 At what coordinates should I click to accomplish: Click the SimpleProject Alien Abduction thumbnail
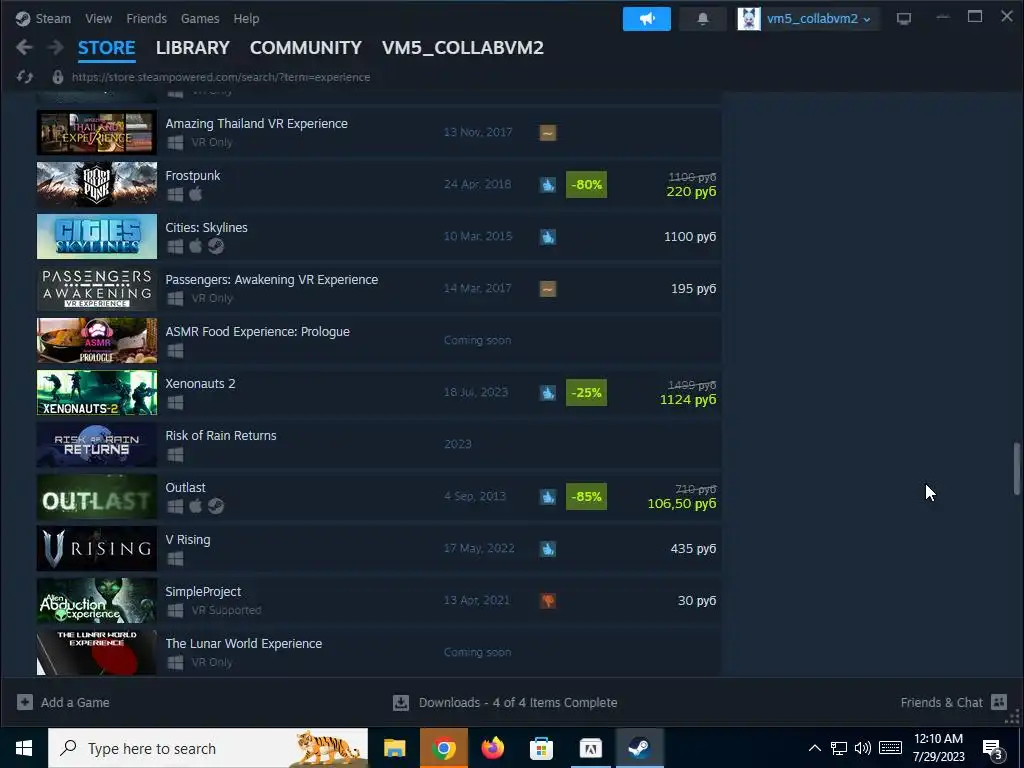(x=97, y=601)
